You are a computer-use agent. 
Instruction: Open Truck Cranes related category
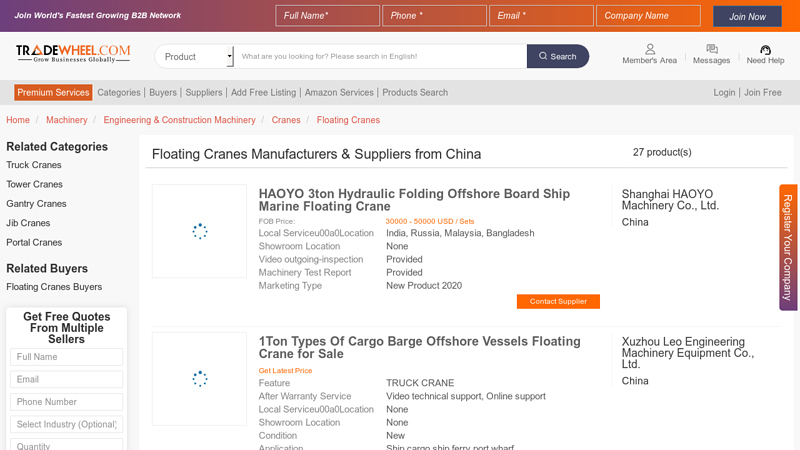34,165
